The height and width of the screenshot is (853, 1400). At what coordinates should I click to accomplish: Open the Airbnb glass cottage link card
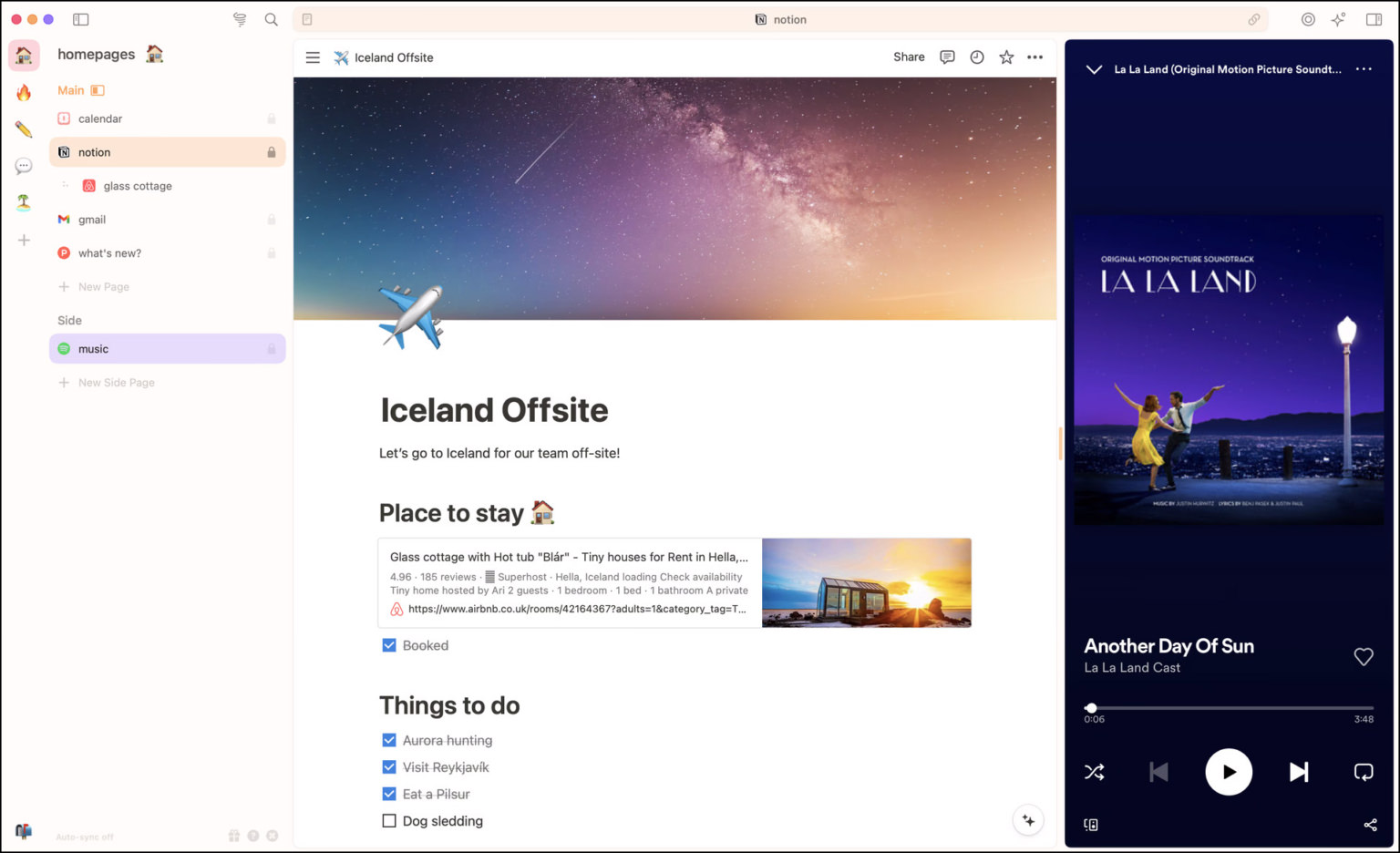click(674, 582)
